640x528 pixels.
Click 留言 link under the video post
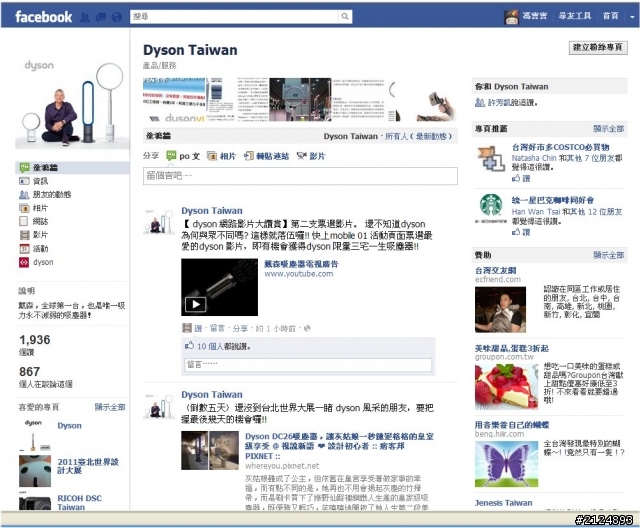[218, 328]
